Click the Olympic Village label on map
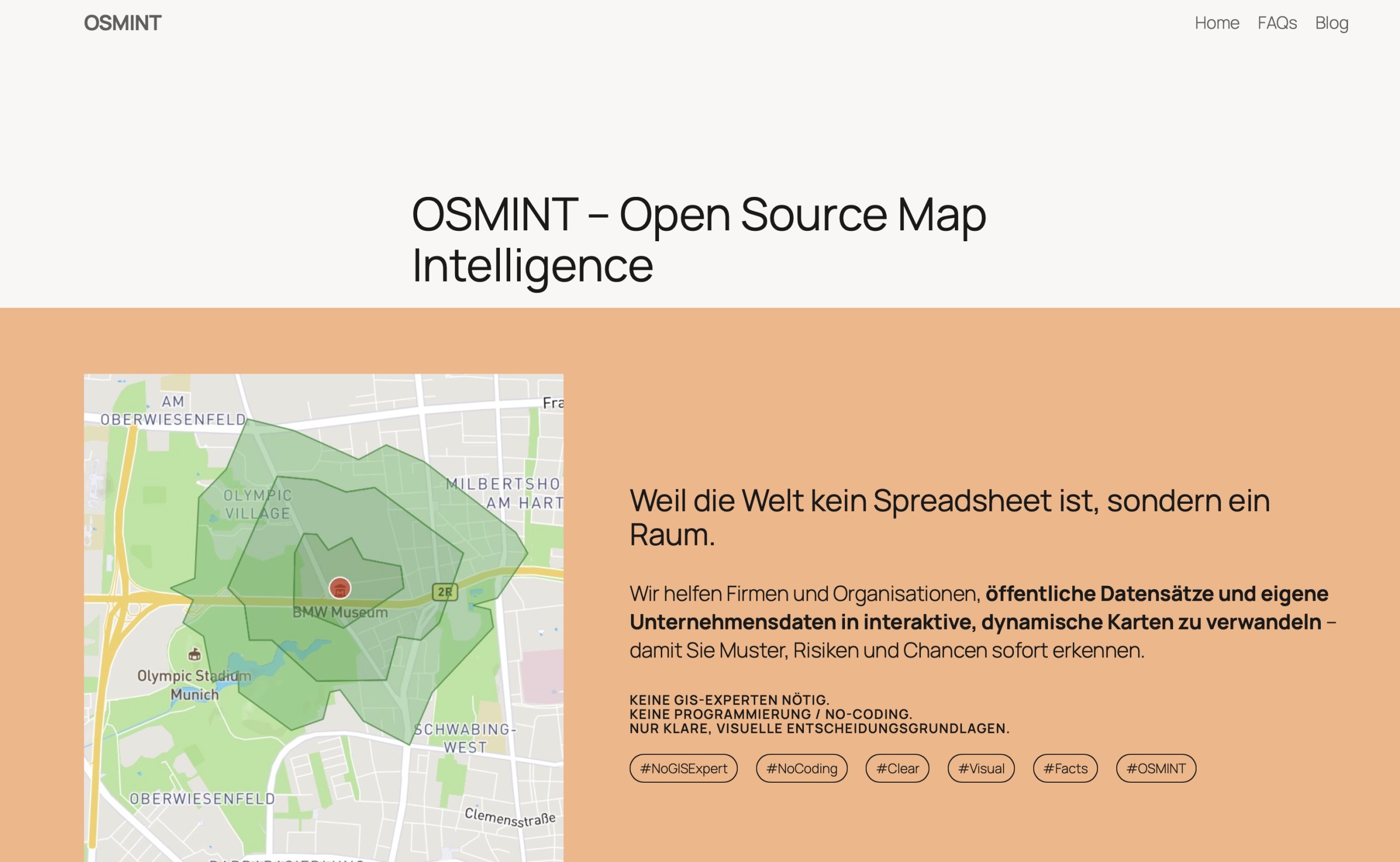This screenshot has width=1400, height=862. point(258,504)
